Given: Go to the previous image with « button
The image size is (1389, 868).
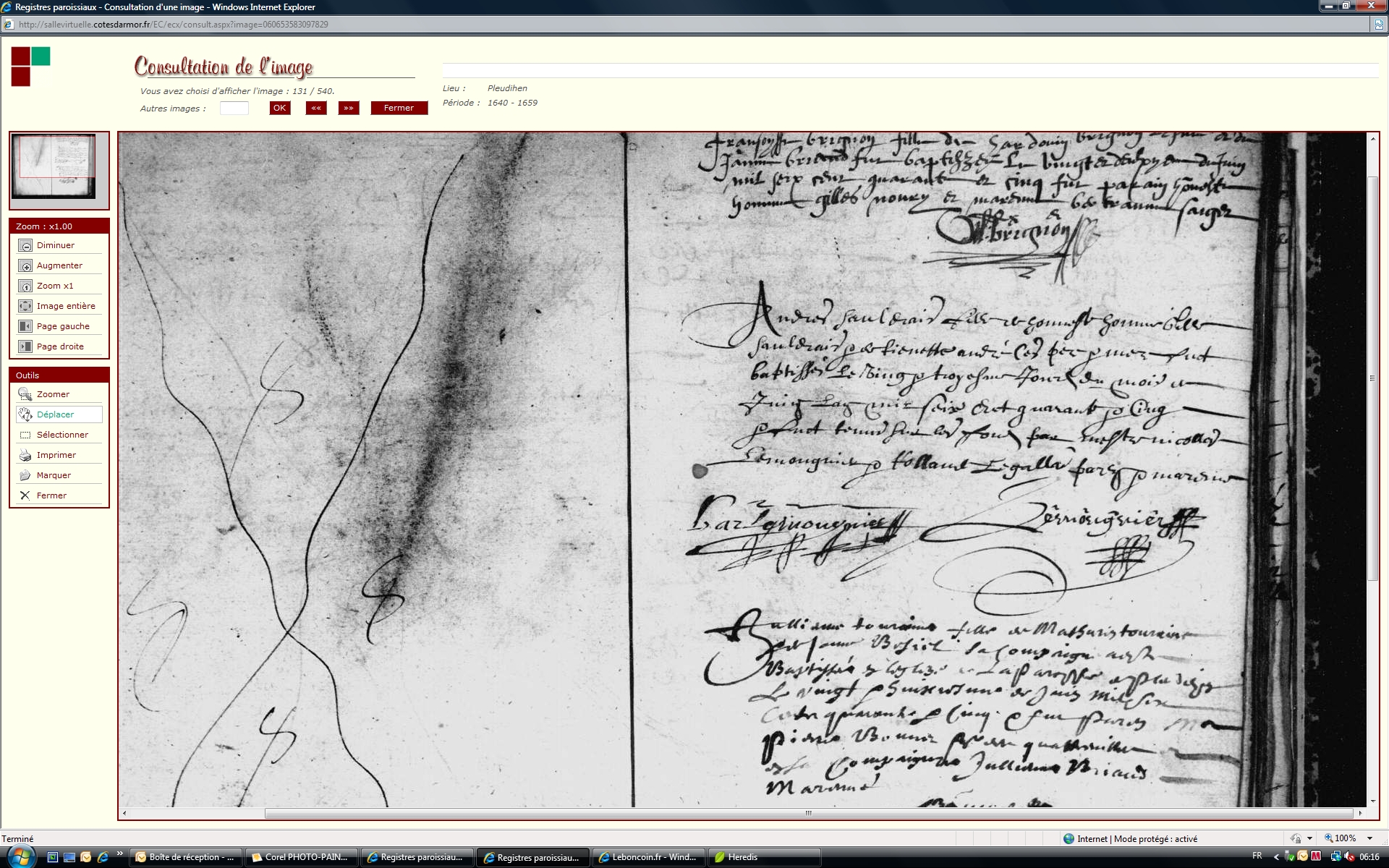Looking at the screenshot, I should point(316,109).
